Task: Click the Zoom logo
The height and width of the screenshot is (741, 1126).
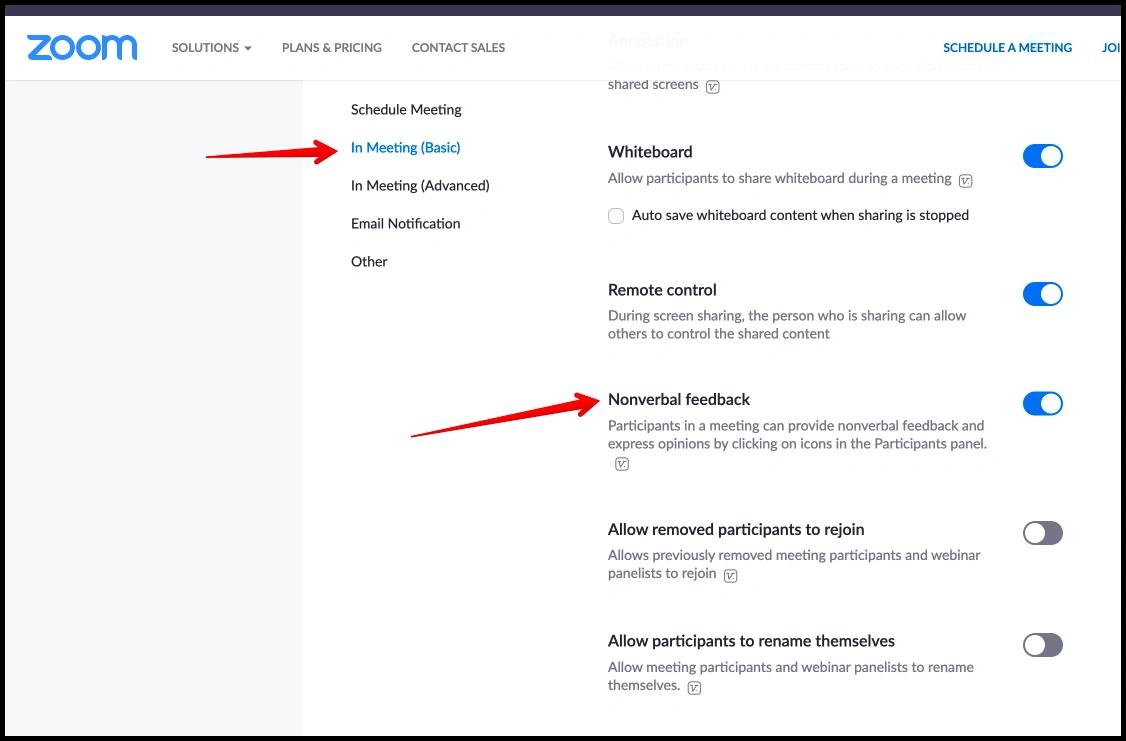Action: (x=82, y=47)
